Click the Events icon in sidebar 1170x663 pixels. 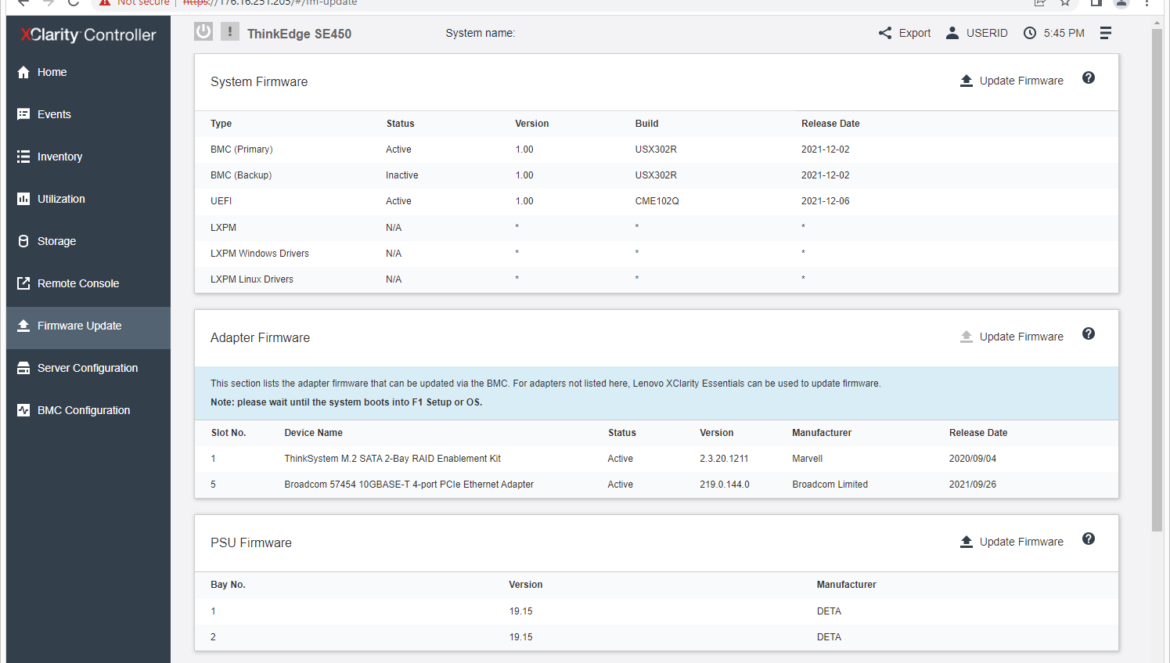23,114
